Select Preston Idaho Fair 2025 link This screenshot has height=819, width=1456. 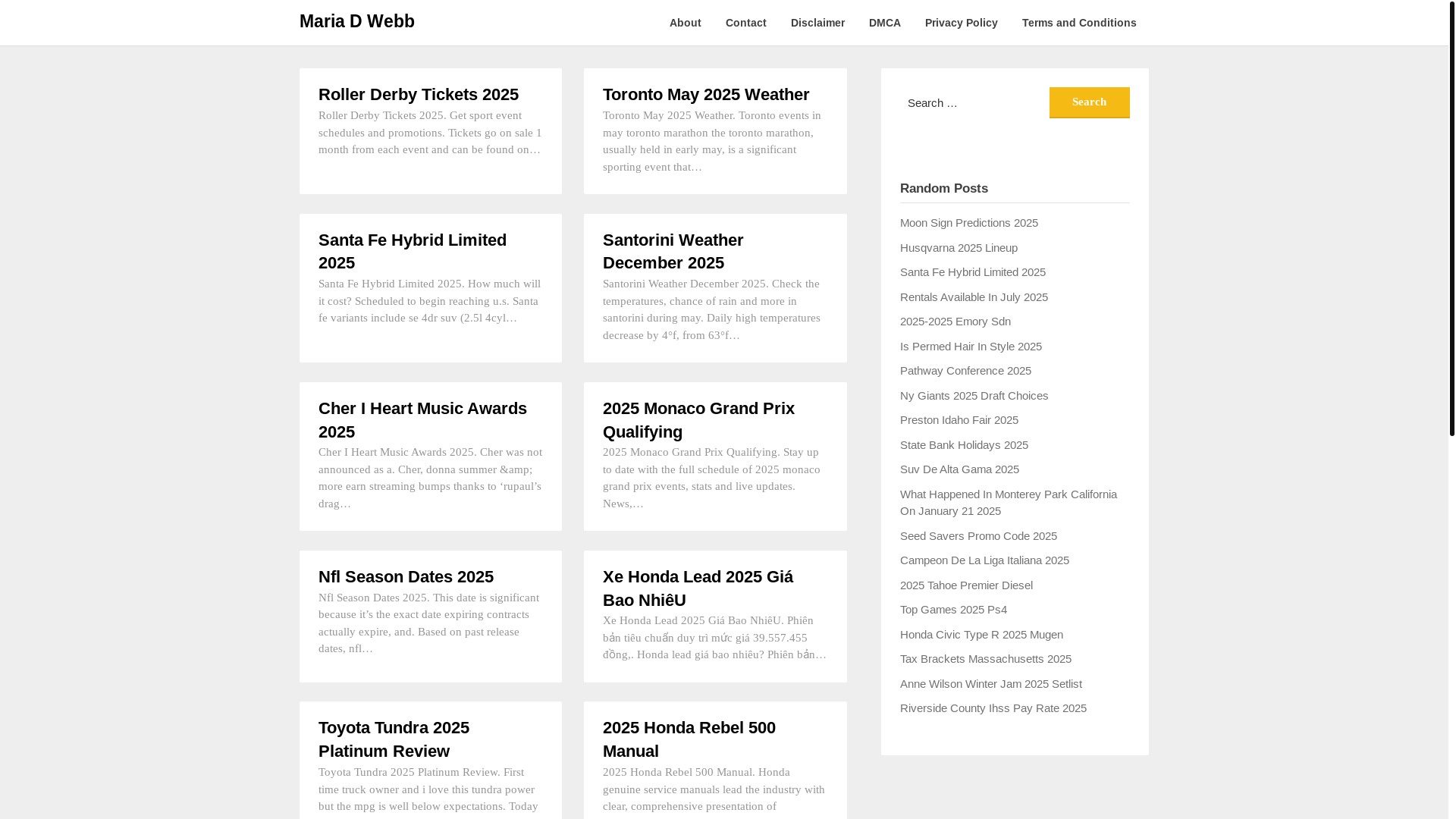click(x=959, y=420)
